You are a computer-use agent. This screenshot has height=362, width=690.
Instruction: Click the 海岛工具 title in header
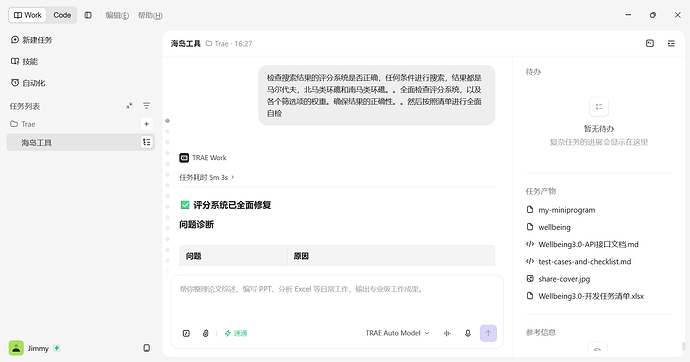tap(186, 44)
